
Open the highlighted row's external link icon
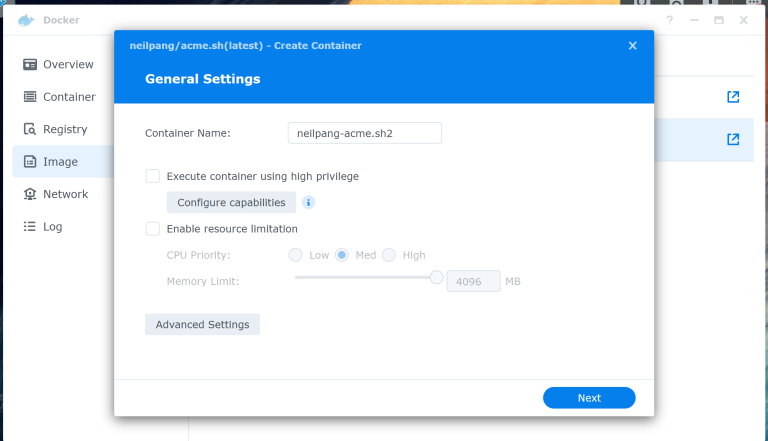pyautogui.click(x=733, y=139)
